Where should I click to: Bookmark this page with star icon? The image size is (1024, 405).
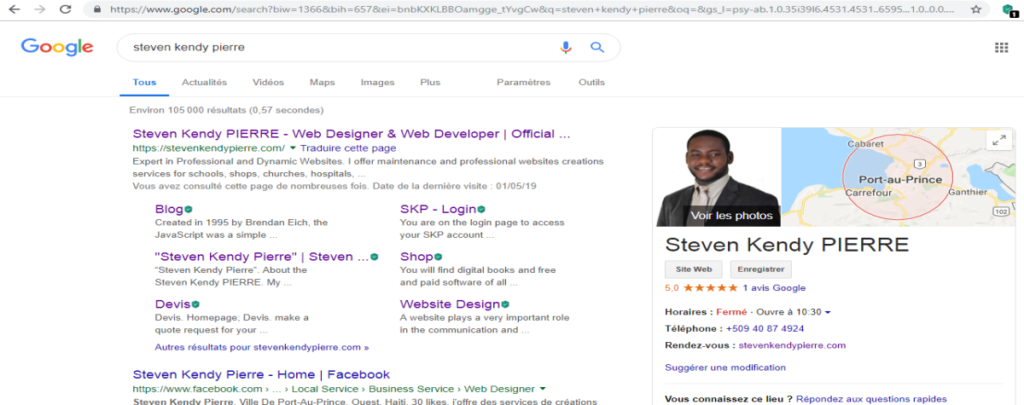[975, 9]
